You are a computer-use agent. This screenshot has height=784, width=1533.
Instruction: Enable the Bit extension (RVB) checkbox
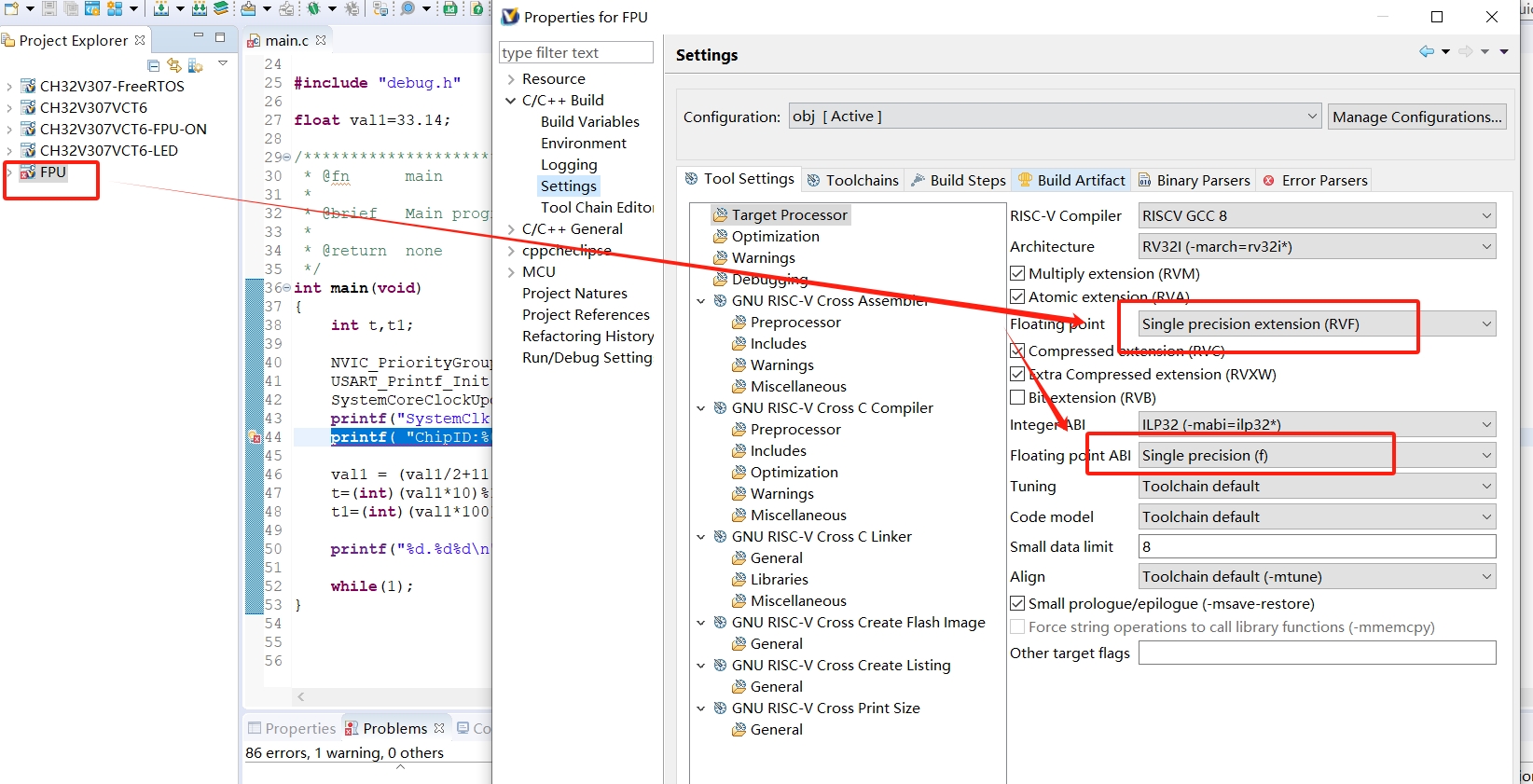pos(1017,398)
